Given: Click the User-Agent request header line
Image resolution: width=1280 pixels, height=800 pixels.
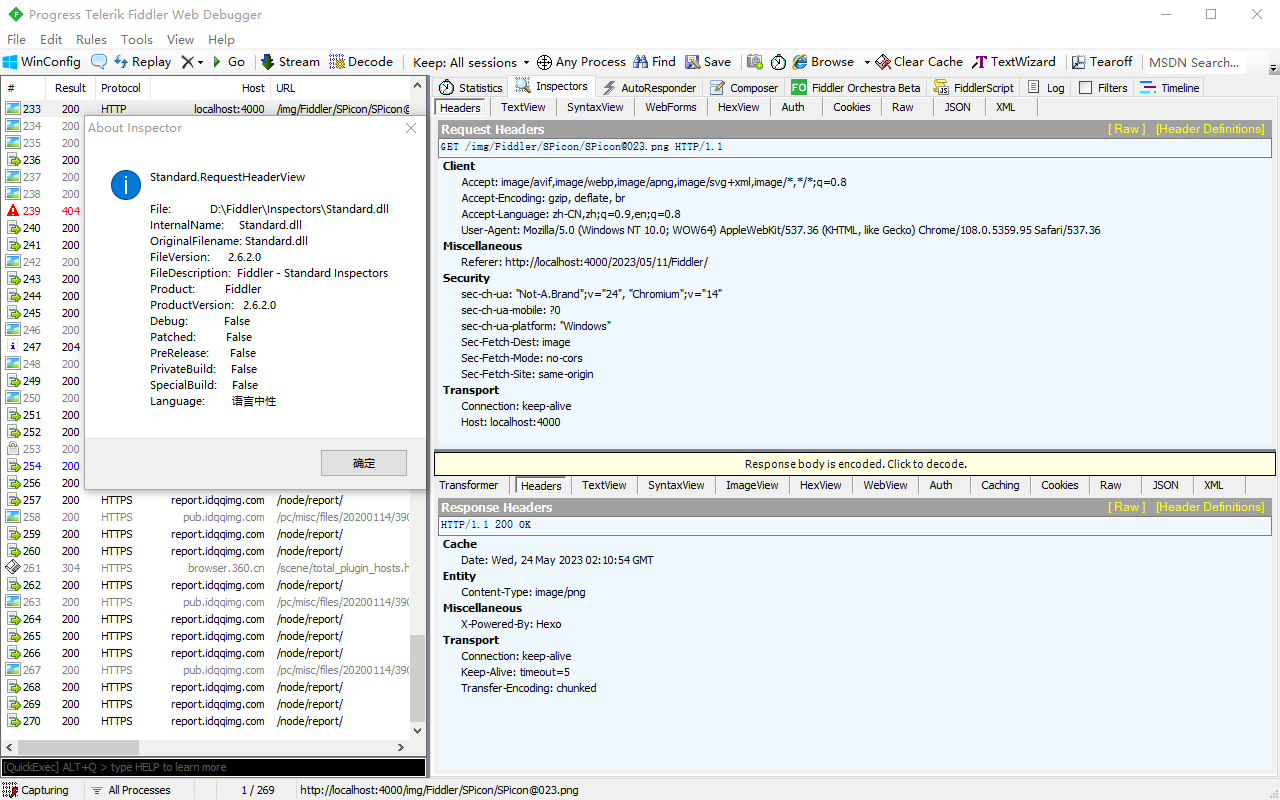Looking at the screenshot, I should click(x=780, y=230).
